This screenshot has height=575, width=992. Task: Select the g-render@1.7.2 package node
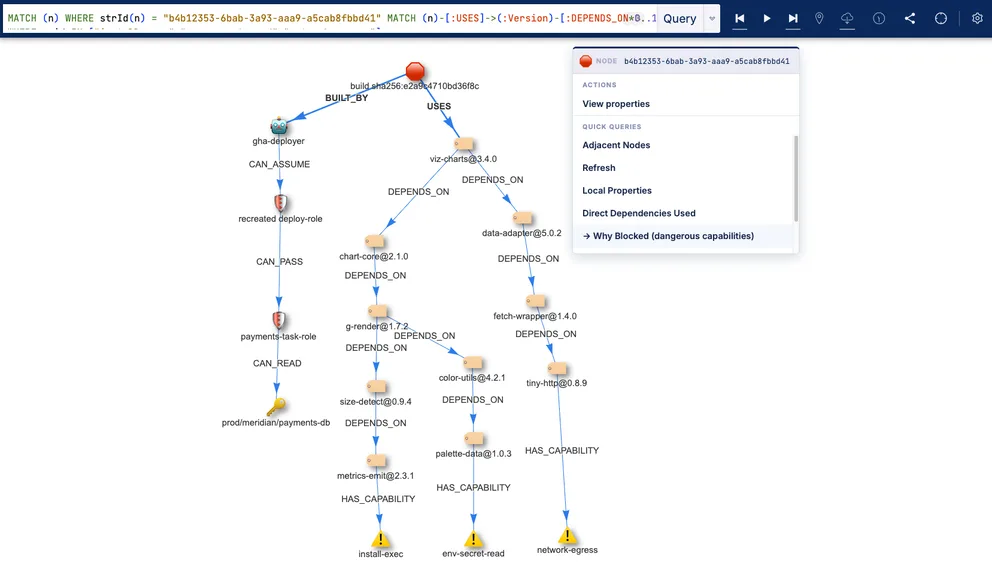(377, 311)
